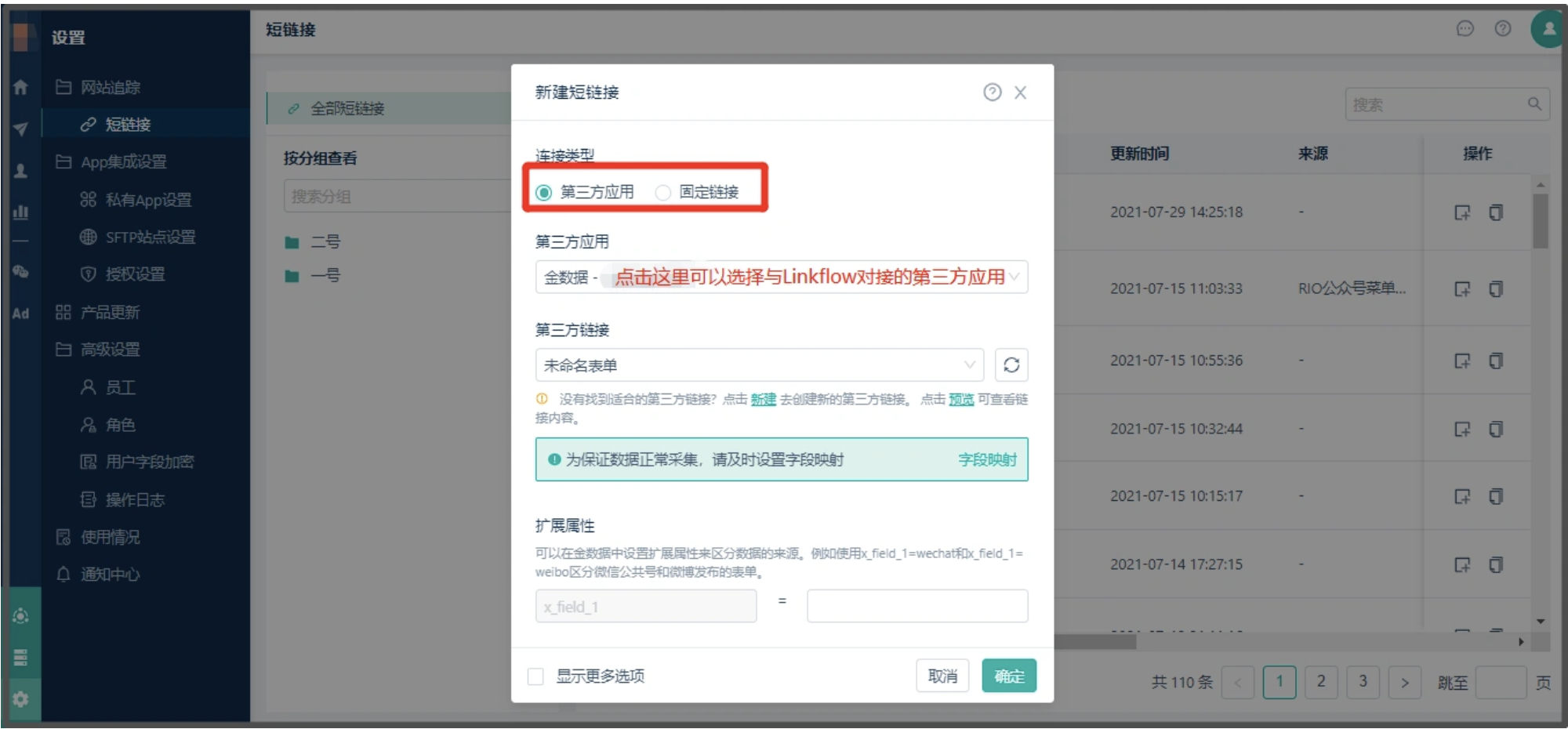Click the extended attribute value input field

point(917,606)
